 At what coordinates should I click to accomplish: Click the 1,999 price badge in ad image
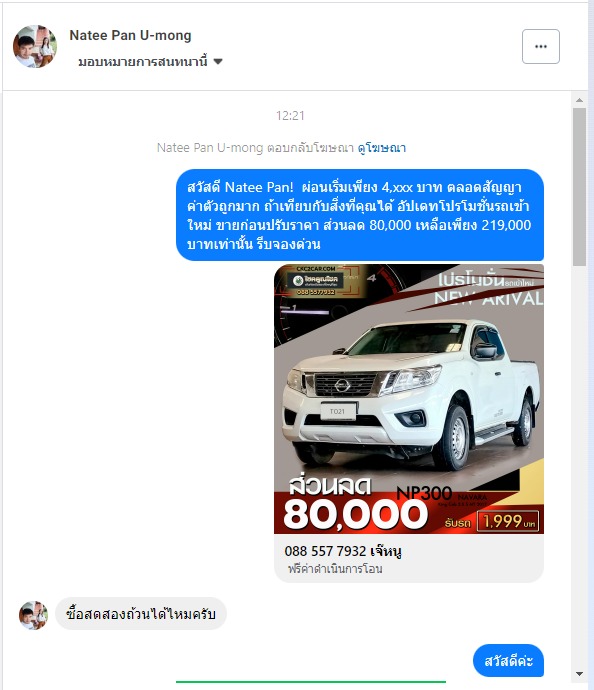[x=508, y=521]
